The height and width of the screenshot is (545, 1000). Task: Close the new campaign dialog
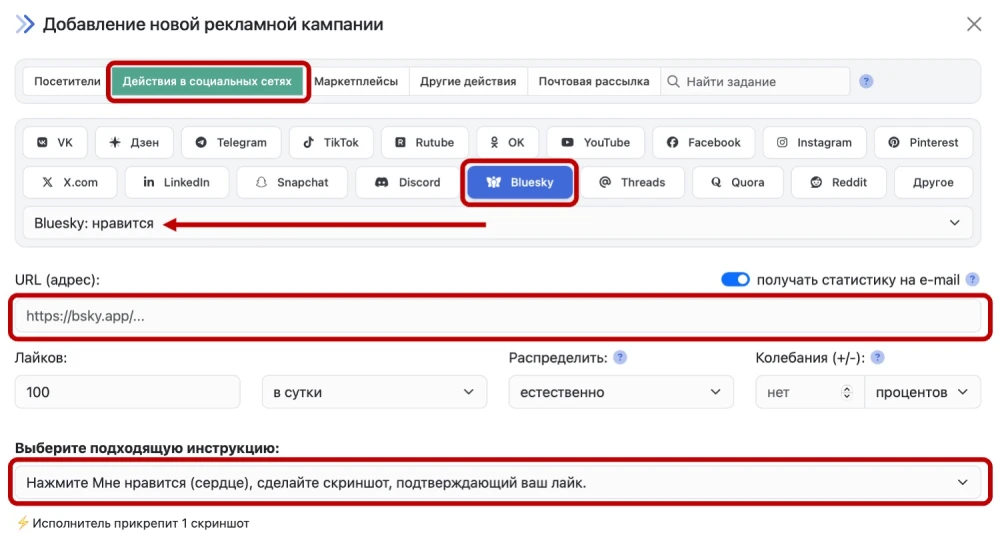(974, 24)
